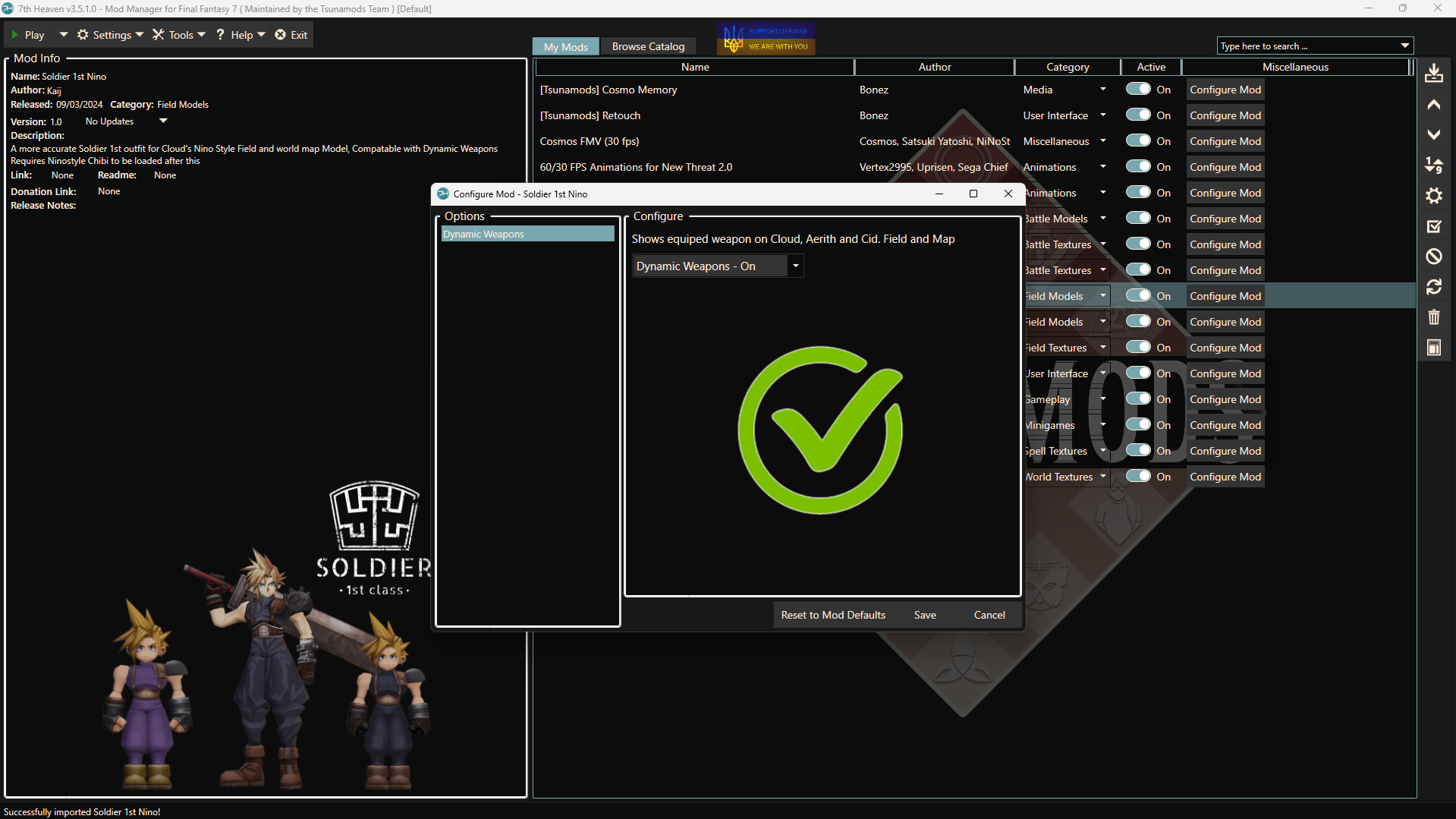Click the Soldier 1st class preview image
Image resolution: width=1456 pixels, height=819 pixels.
[x=266, y=636]
